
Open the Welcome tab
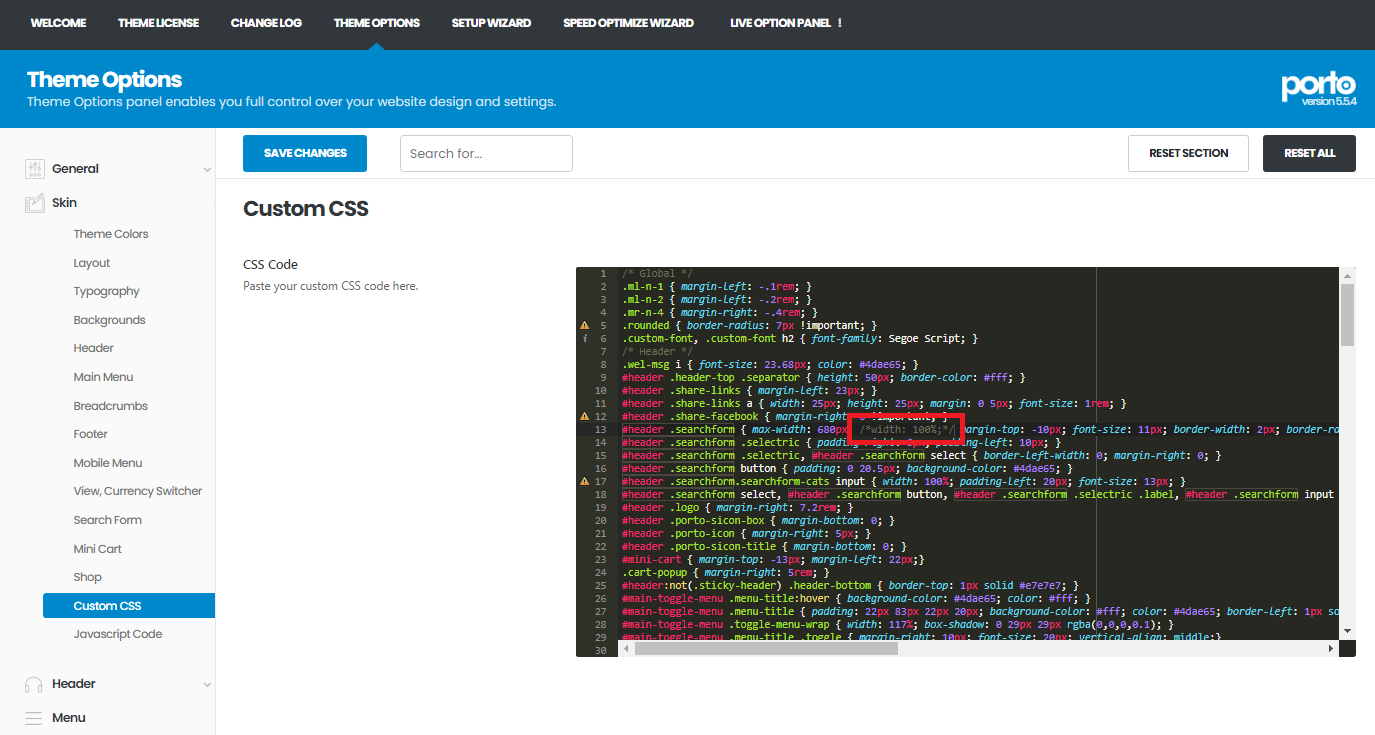coord(58,23)
